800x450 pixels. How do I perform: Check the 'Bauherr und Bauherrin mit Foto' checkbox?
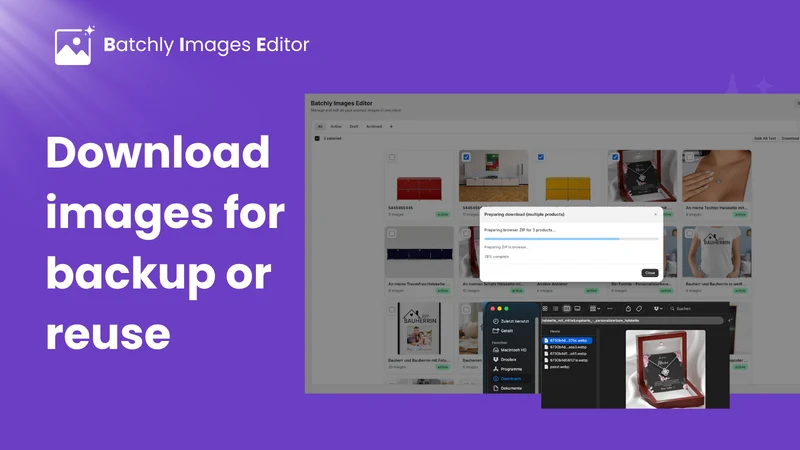[x=392, y=310]
